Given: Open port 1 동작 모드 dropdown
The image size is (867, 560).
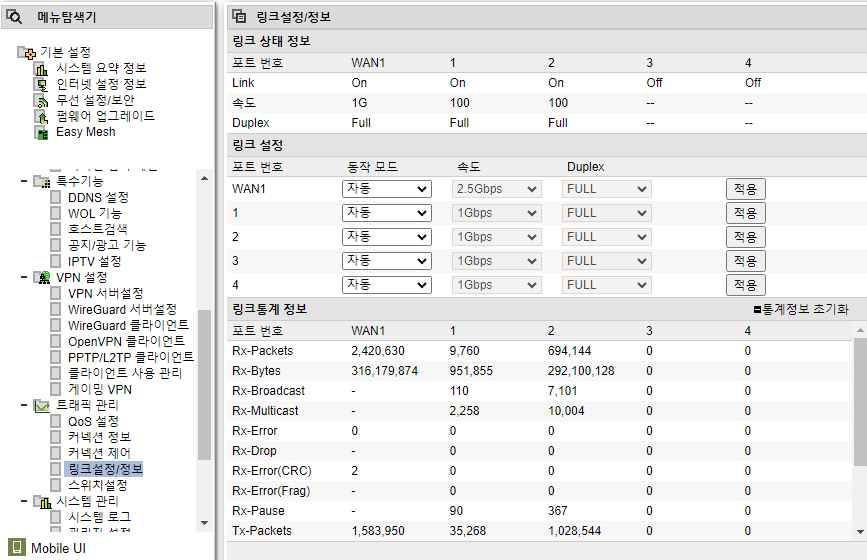Looking at the screenshot, I should tap(387, 213).
